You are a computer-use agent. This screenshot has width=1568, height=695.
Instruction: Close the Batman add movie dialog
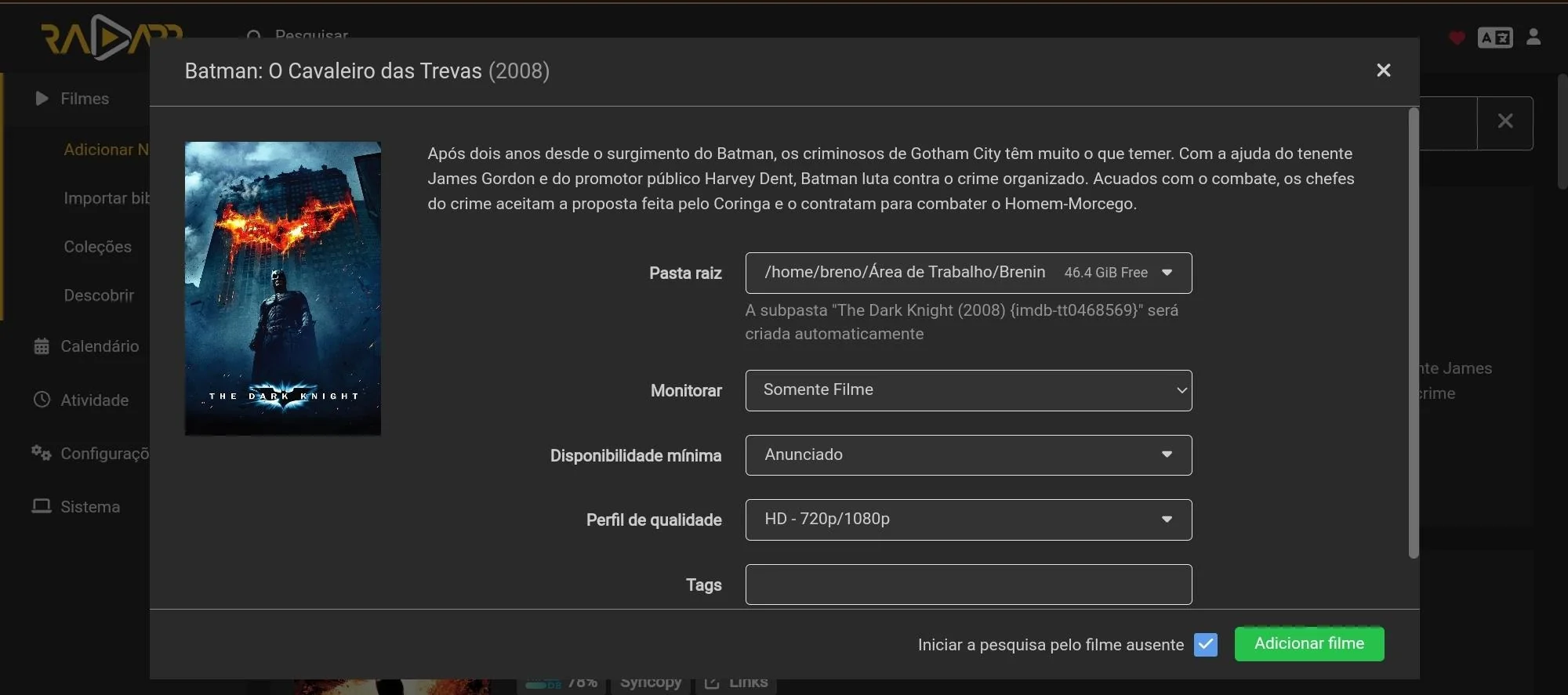[x=1383, y=71]
